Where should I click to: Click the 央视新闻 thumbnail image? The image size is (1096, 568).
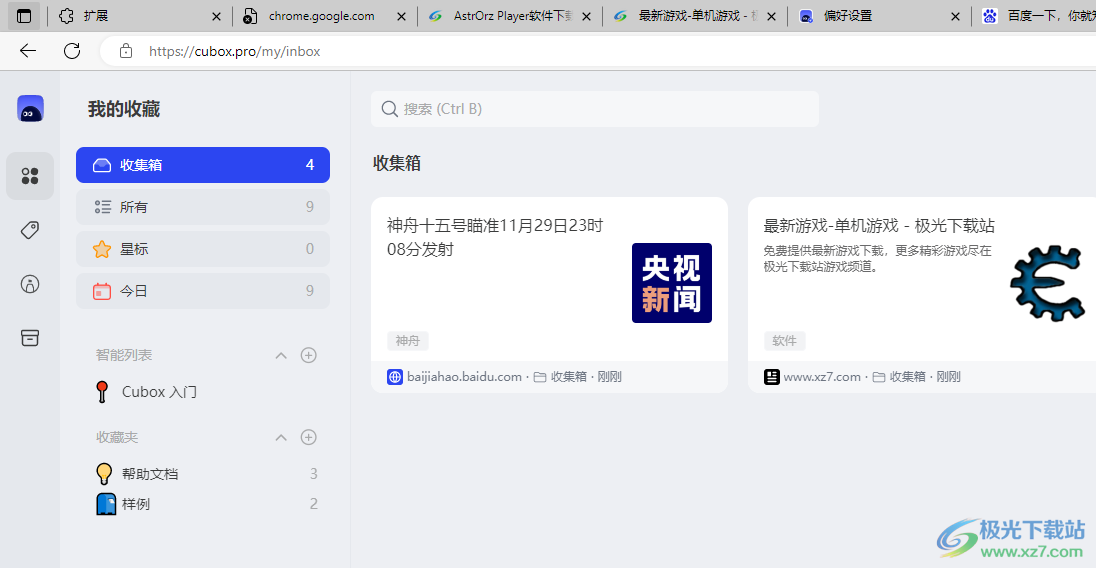(x=672, y=283)
